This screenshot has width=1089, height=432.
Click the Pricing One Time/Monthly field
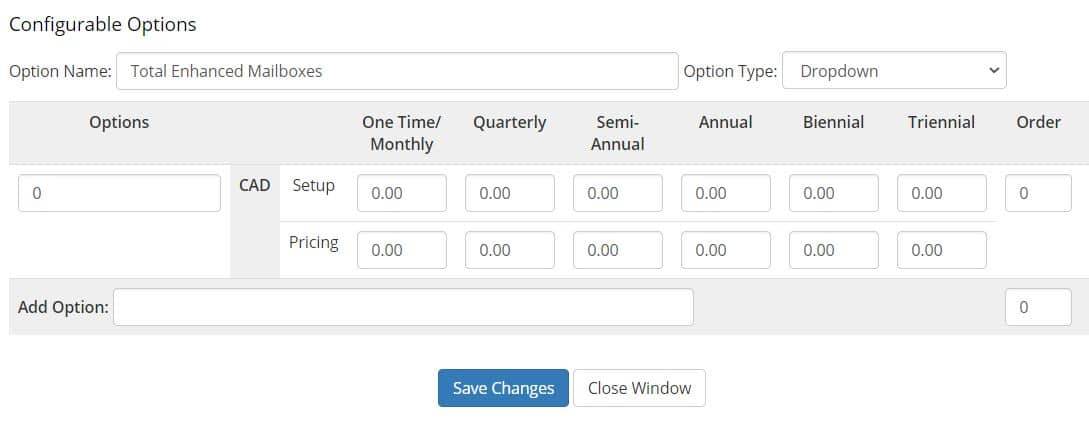click(402, 250)
